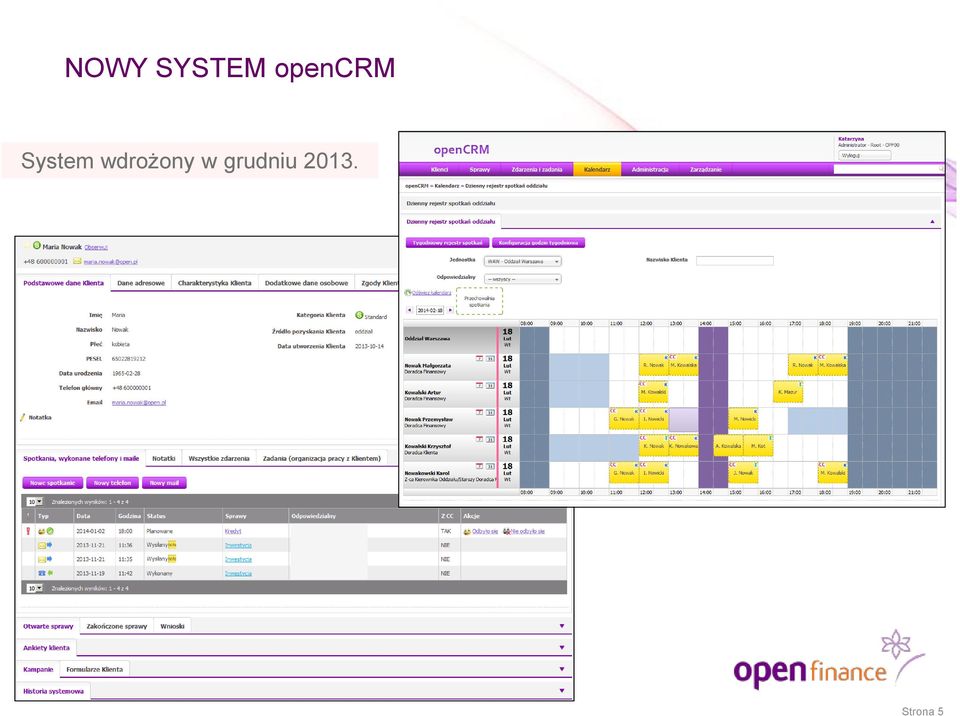Click the icon before 'Nie odbyło się'
The width and height of the screenshot is (960, 716).
click(506, 531)
